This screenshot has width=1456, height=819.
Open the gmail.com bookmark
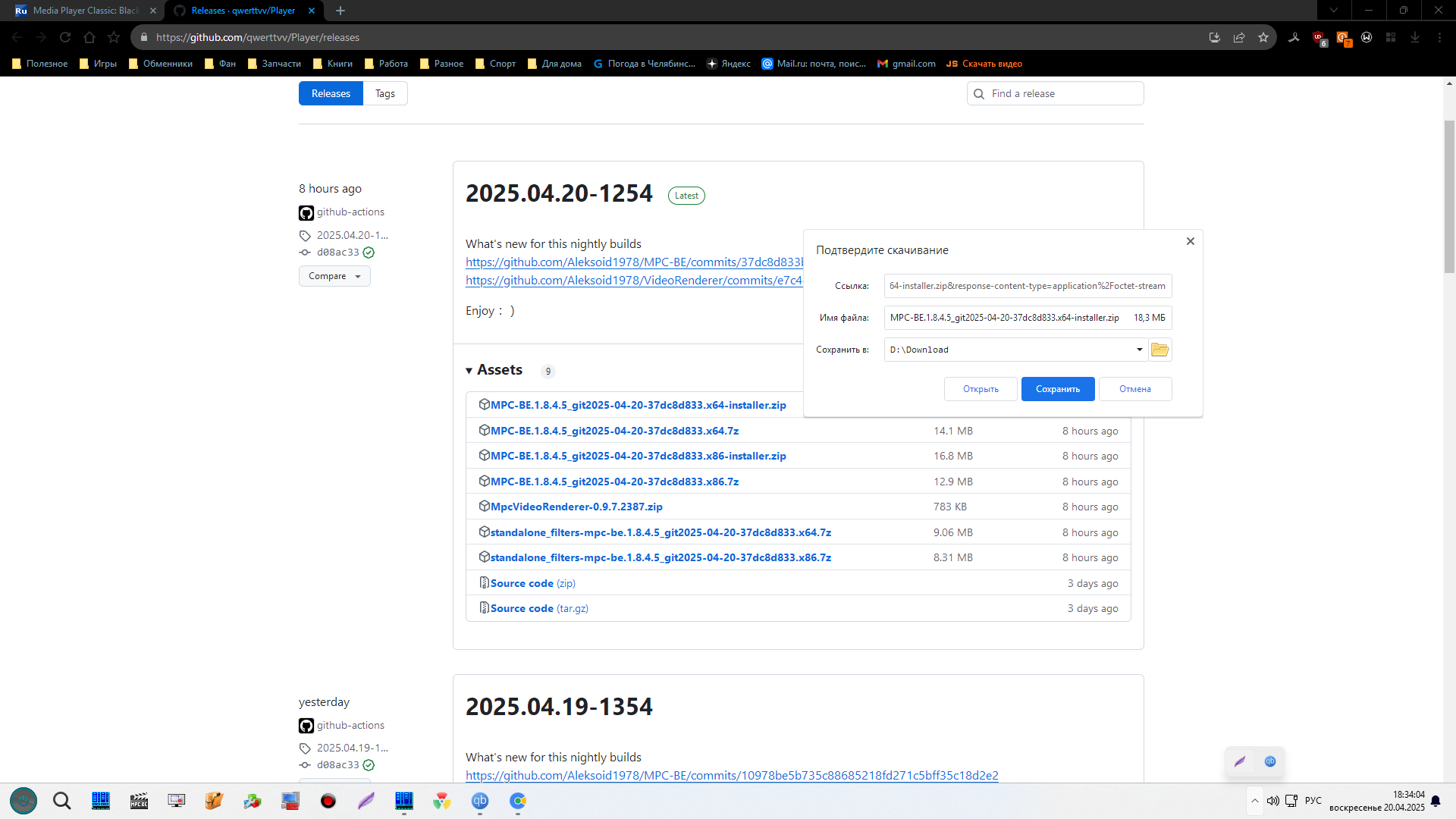pos(906,64)
